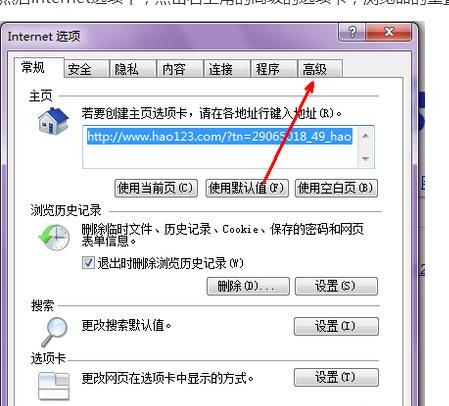Screen dimensions: 449x406
Task: Click the browsing history clock icon
Action: [x=54, y=237]
